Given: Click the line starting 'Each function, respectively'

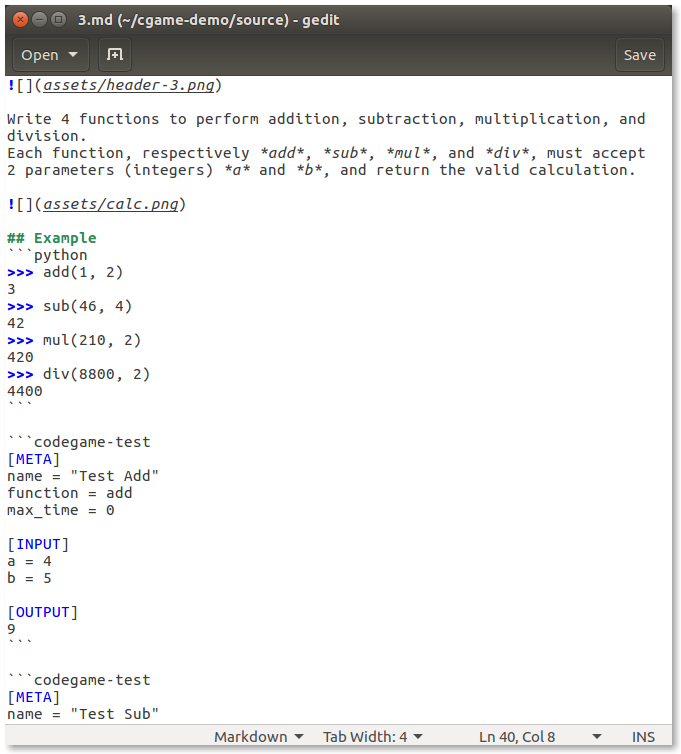Looking at the screenshot, I should tap(326, 153).
